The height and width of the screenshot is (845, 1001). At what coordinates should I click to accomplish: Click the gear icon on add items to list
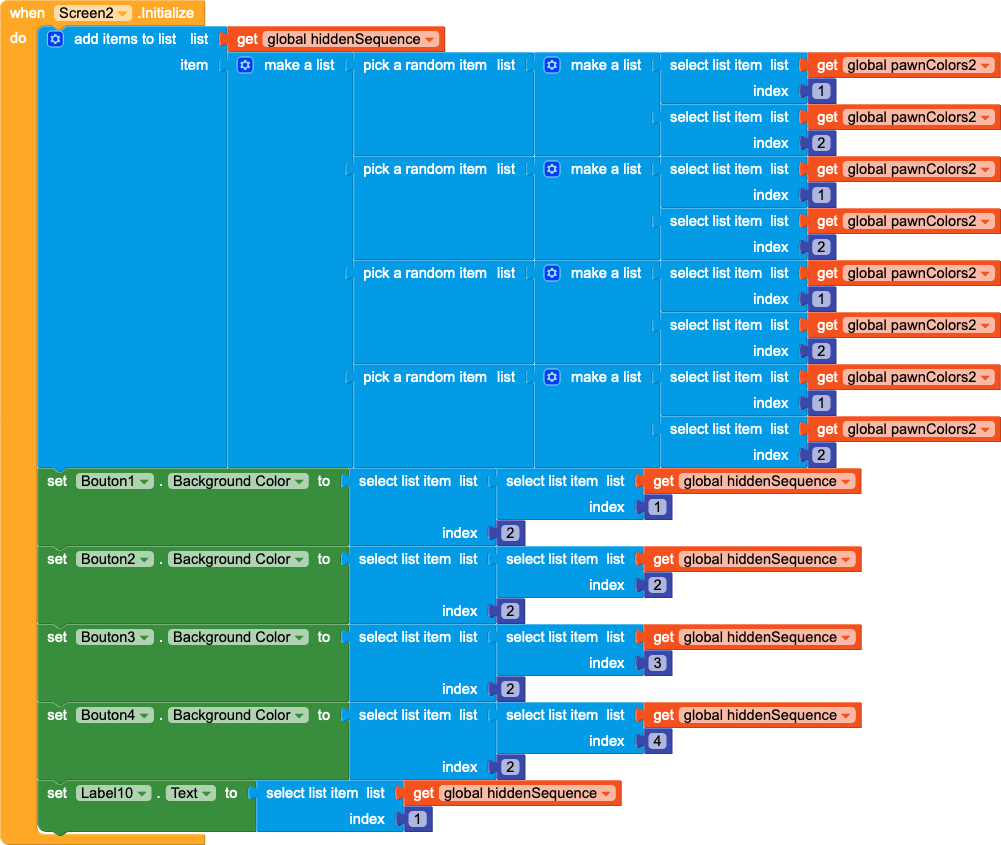55,39
